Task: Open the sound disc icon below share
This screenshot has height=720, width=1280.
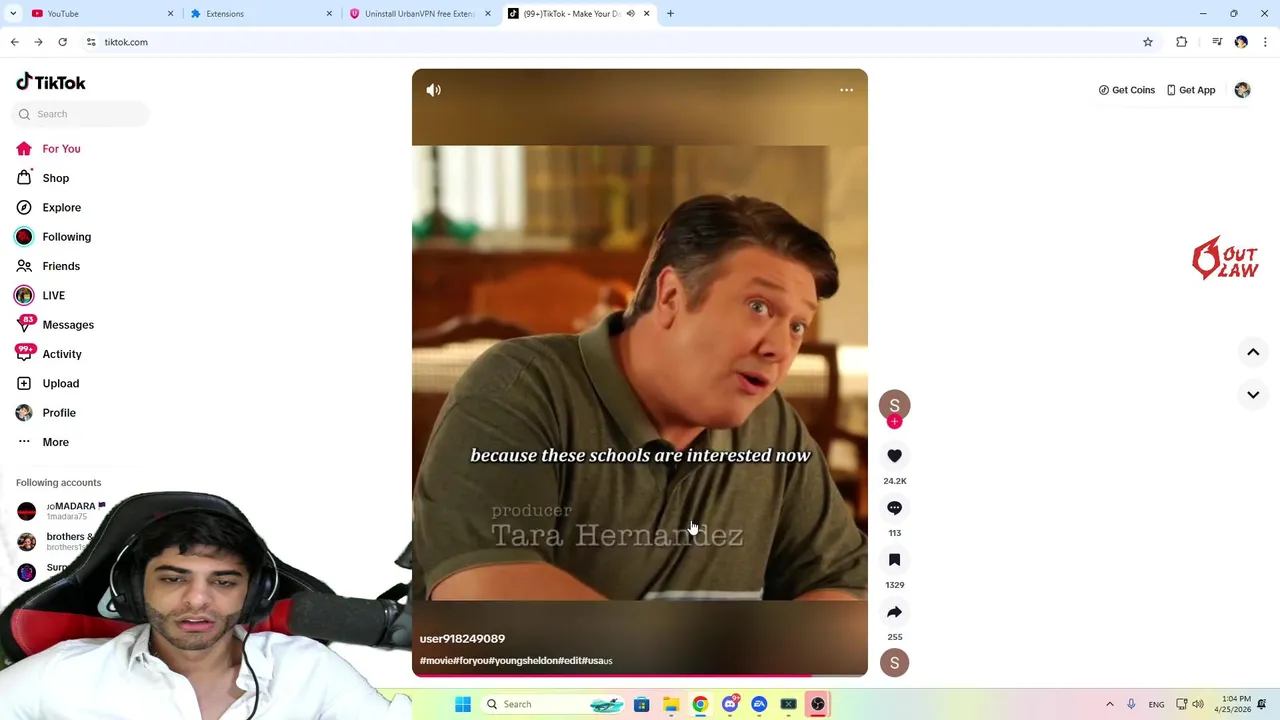Action: 894,662
